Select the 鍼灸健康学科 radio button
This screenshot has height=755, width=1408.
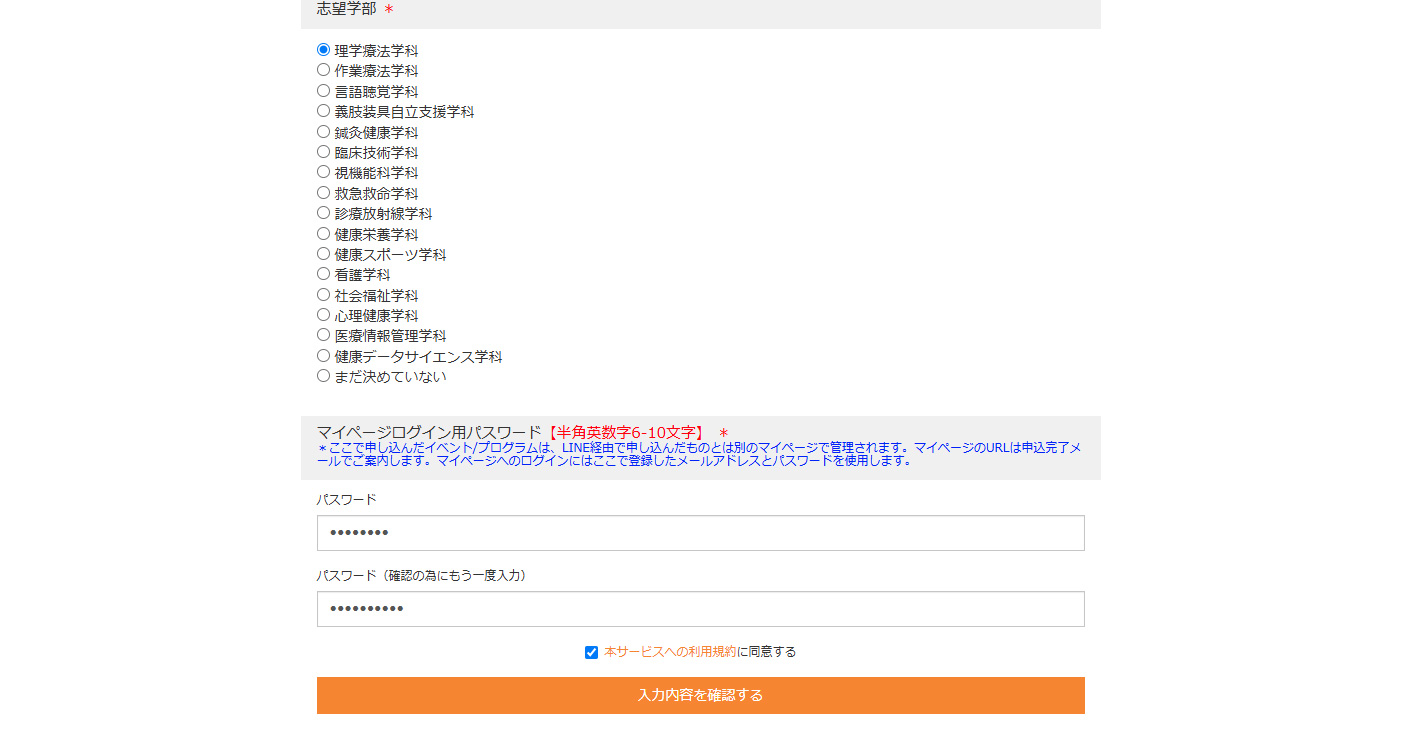coord(323,132)
